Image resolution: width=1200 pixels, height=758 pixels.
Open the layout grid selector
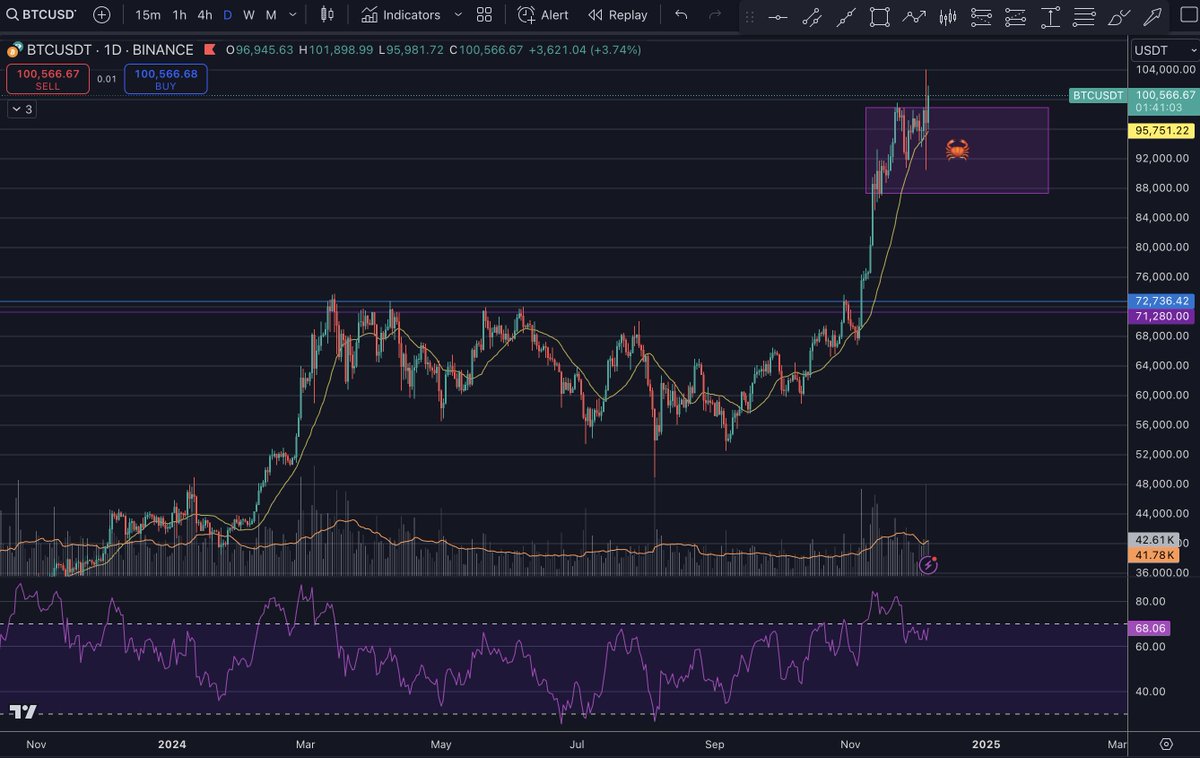(x=484, y=15)
